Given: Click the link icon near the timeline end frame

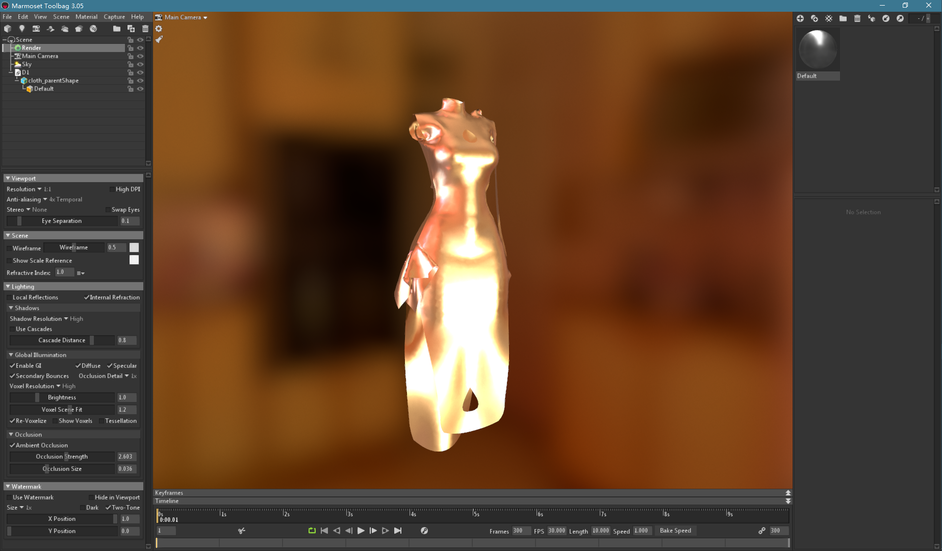Looking at the screenshot, I should [762, 531].
